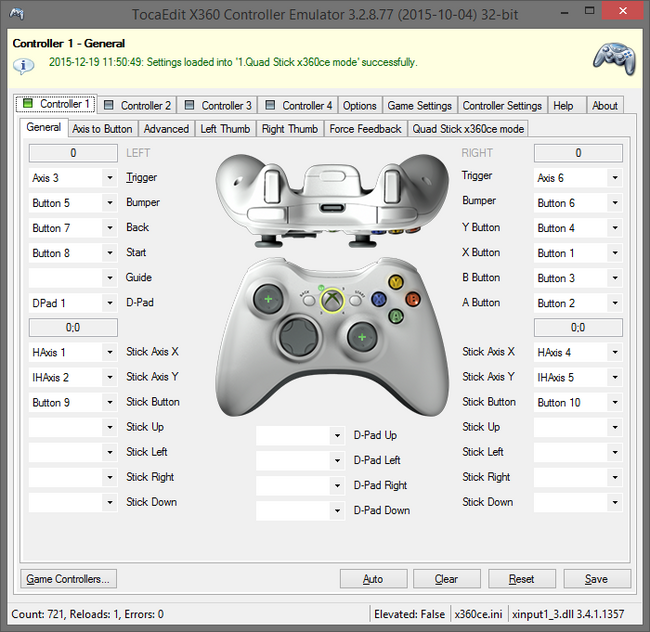Open the D-Pad Down dropdown
This screenshot has width=650, height=632.
click(337, 511)
